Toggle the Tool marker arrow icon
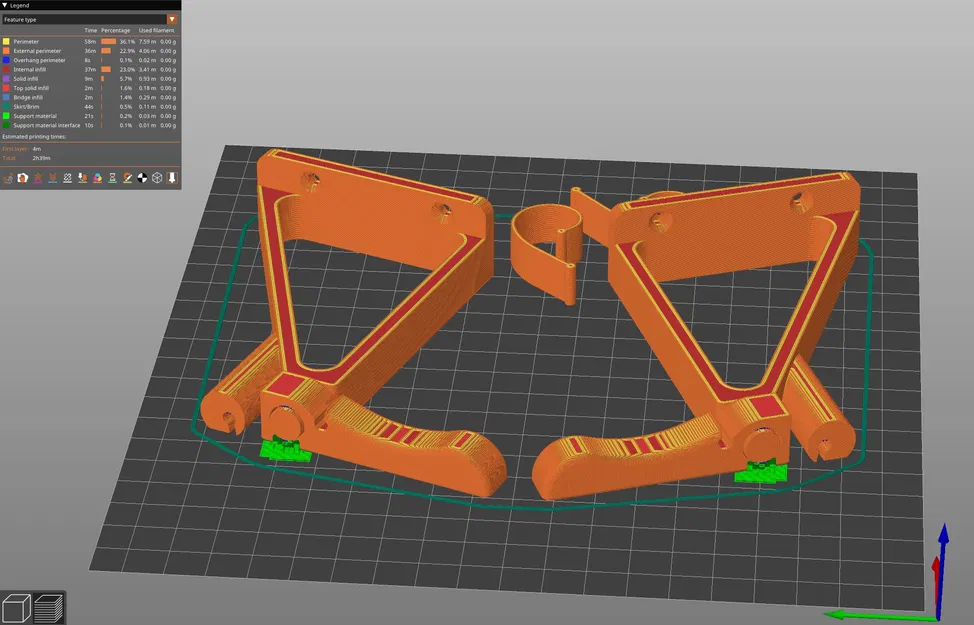974x625 pixels. point(172,178)
